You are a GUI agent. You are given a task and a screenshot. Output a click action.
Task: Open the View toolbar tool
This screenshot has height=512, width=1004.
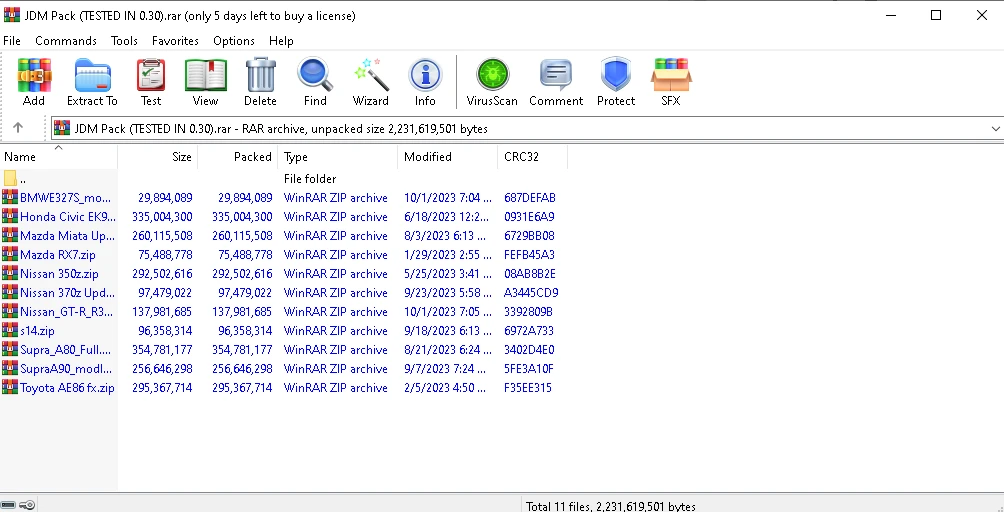(205, 82)
